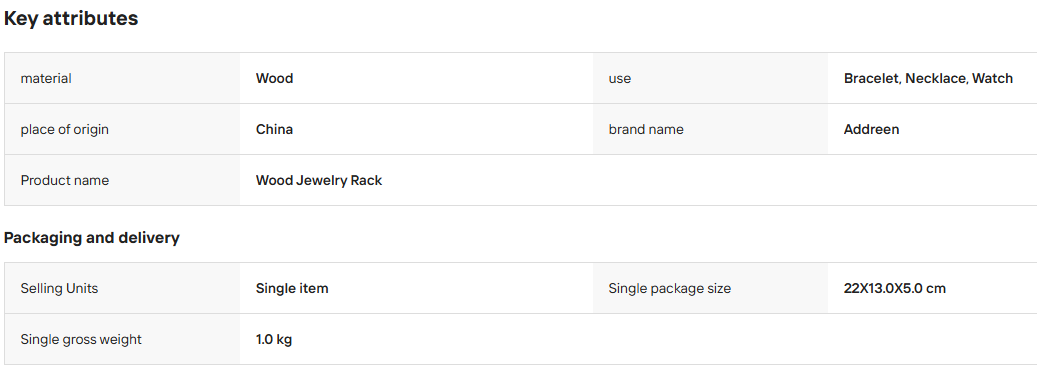The width and height of the screenshot is (1037, 368).
Task: Select the Single package size label
Action: tap(670, 289)
